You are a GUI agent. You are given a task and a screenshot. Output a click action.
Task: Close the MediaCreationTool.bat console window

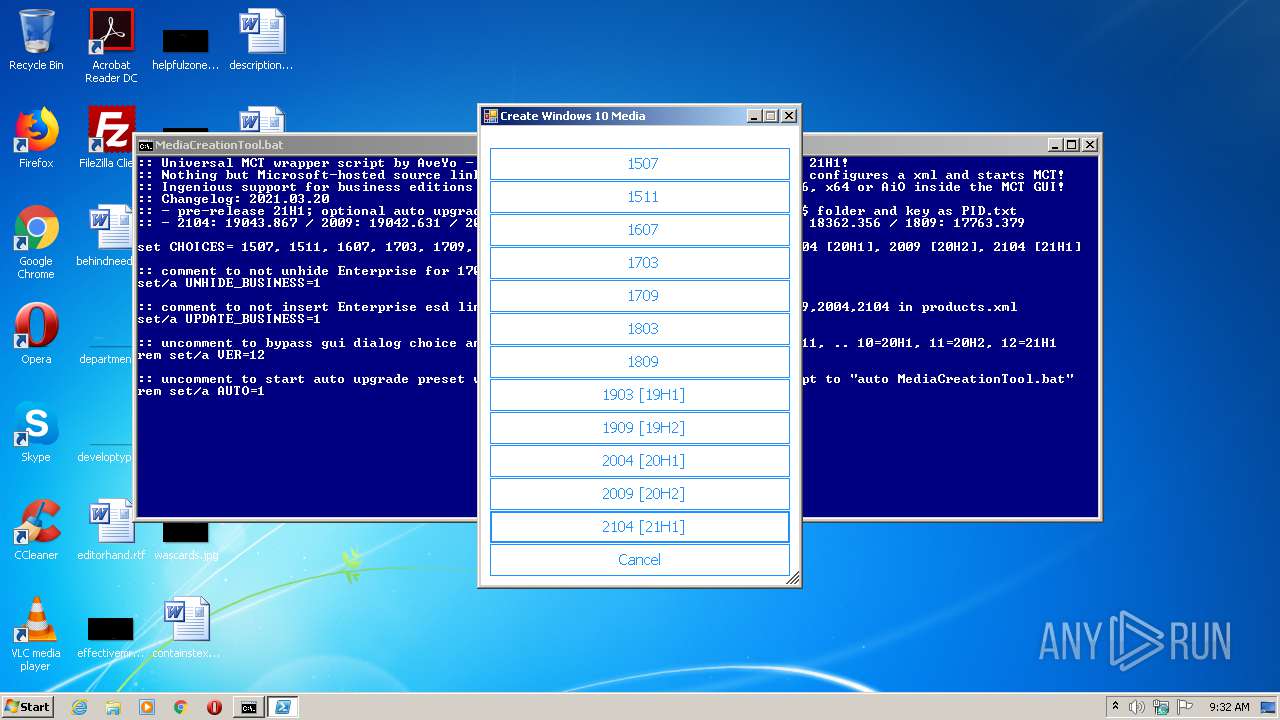click(x=1089, y=145)
